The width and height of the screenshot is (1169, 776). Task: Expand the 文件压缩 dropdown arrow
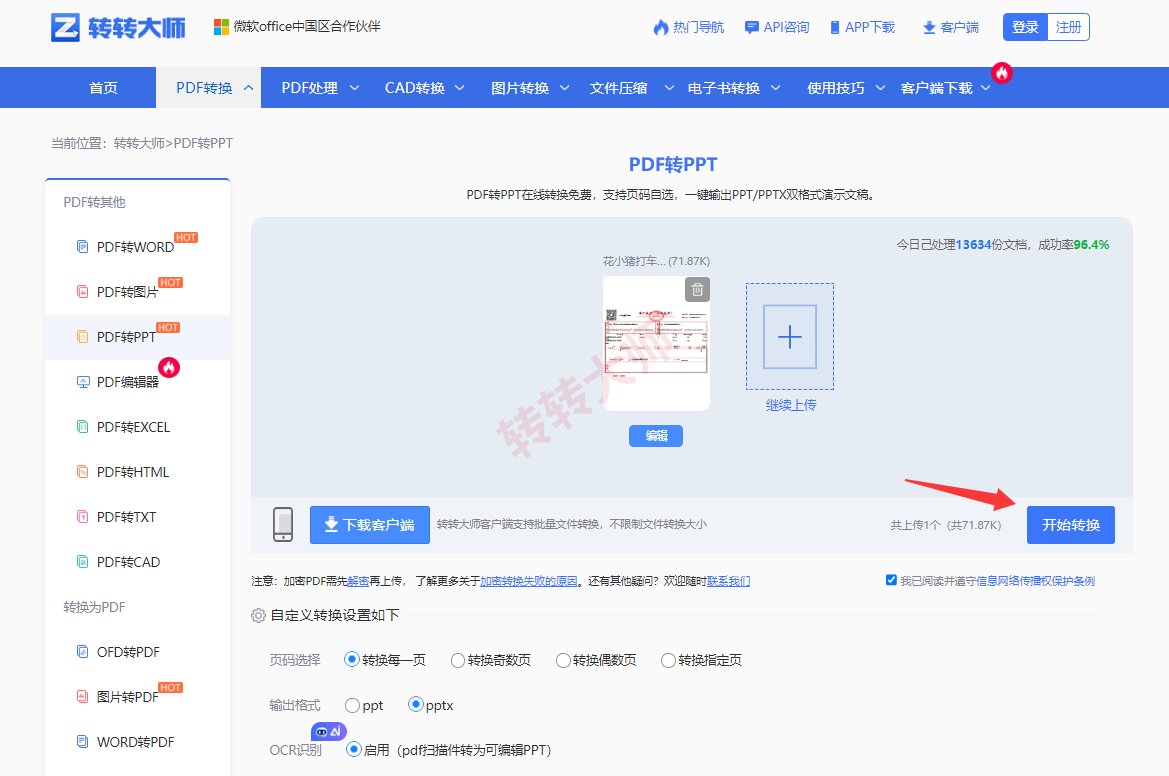pyautogui.click(x=669, y=88)
